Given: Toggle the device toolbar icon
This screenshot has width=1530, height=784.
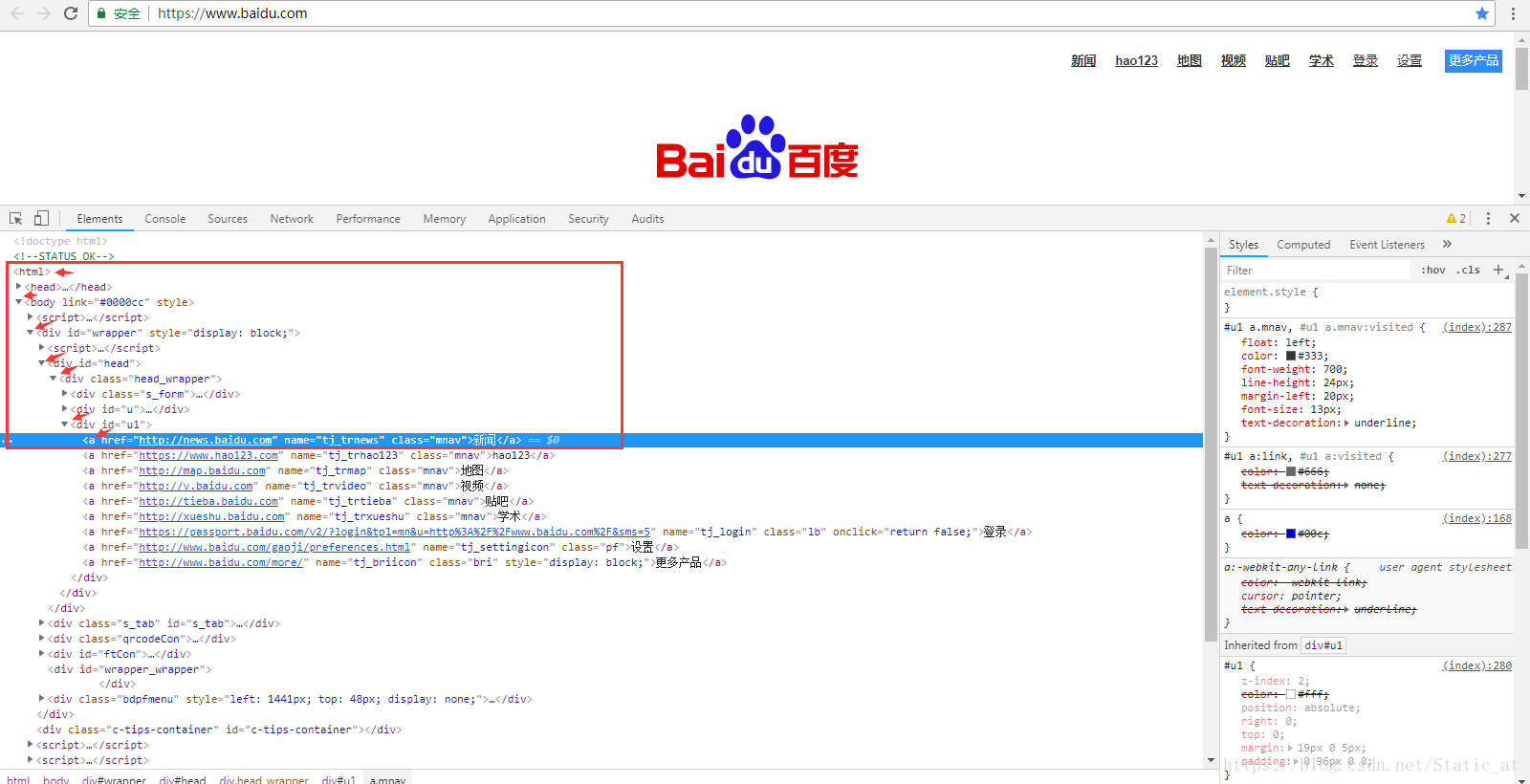Looking at the screenshot, I should point(41,218).
